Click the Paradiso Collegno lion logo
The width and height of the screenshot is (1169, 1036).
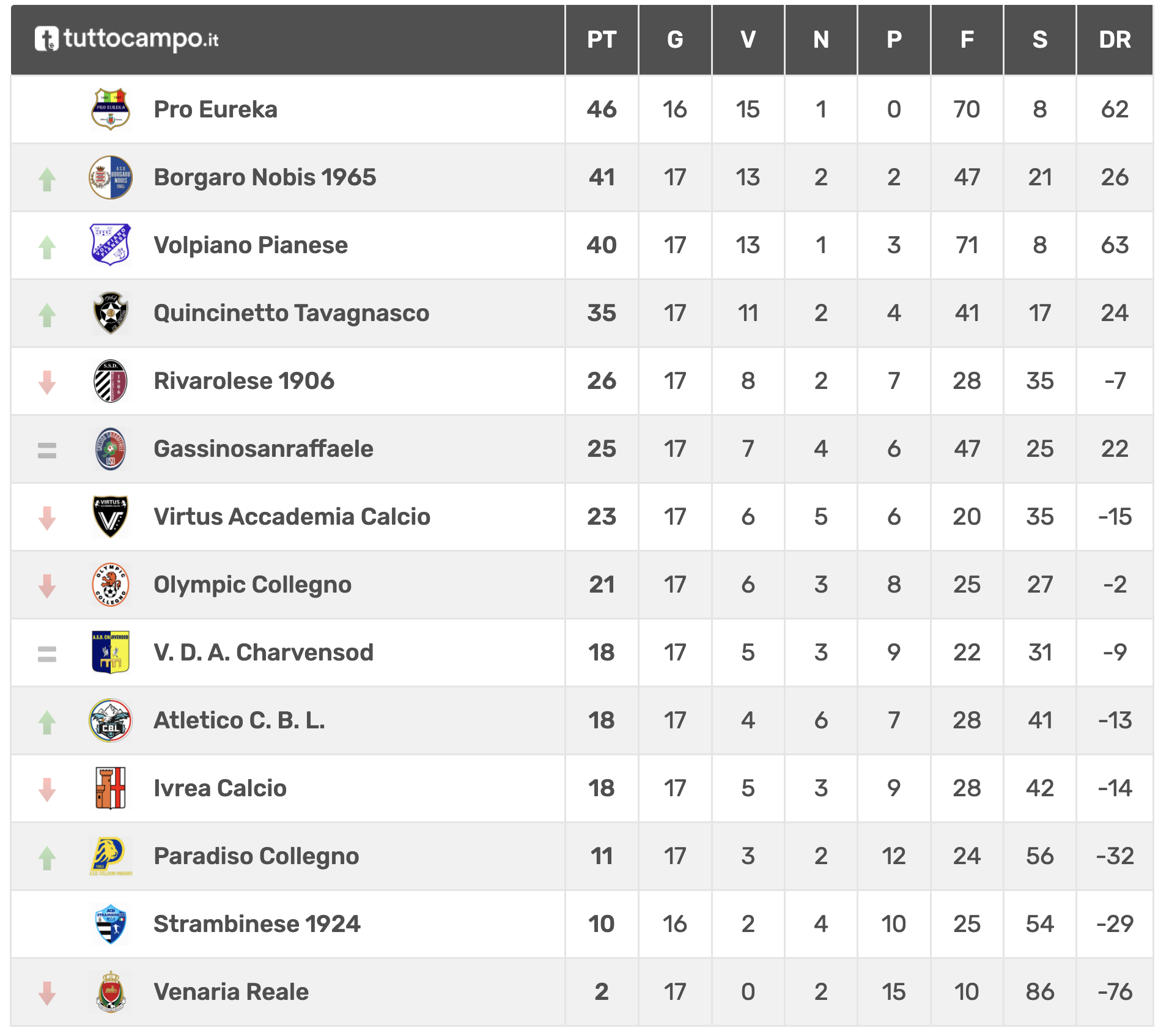tap(111, 856)
